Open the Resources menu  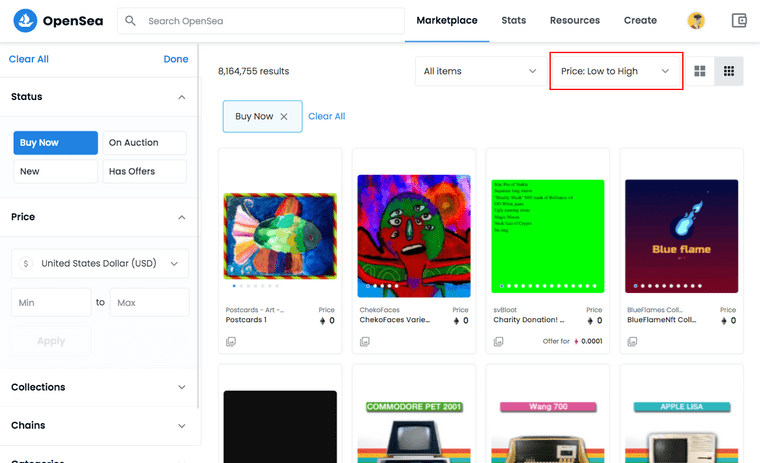pyautogui.click(x=575, y=20)
